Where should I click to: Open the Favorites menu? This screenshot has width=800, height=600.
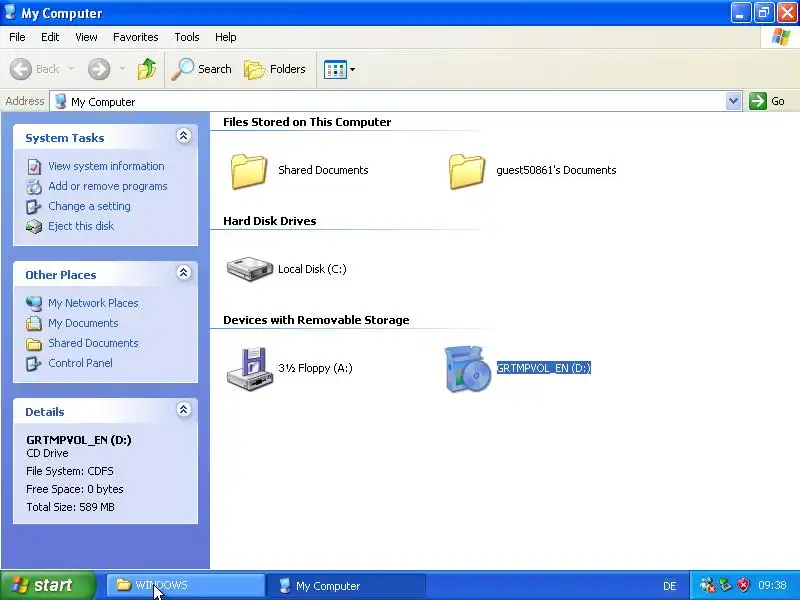point(136,37)
